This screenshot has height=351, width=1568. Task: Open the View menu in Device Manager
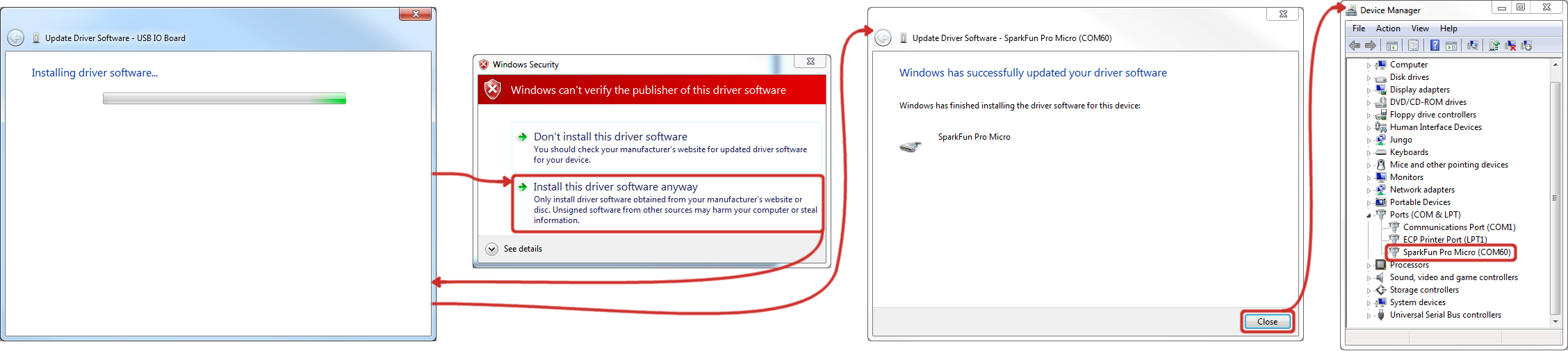click(1420, 28)
